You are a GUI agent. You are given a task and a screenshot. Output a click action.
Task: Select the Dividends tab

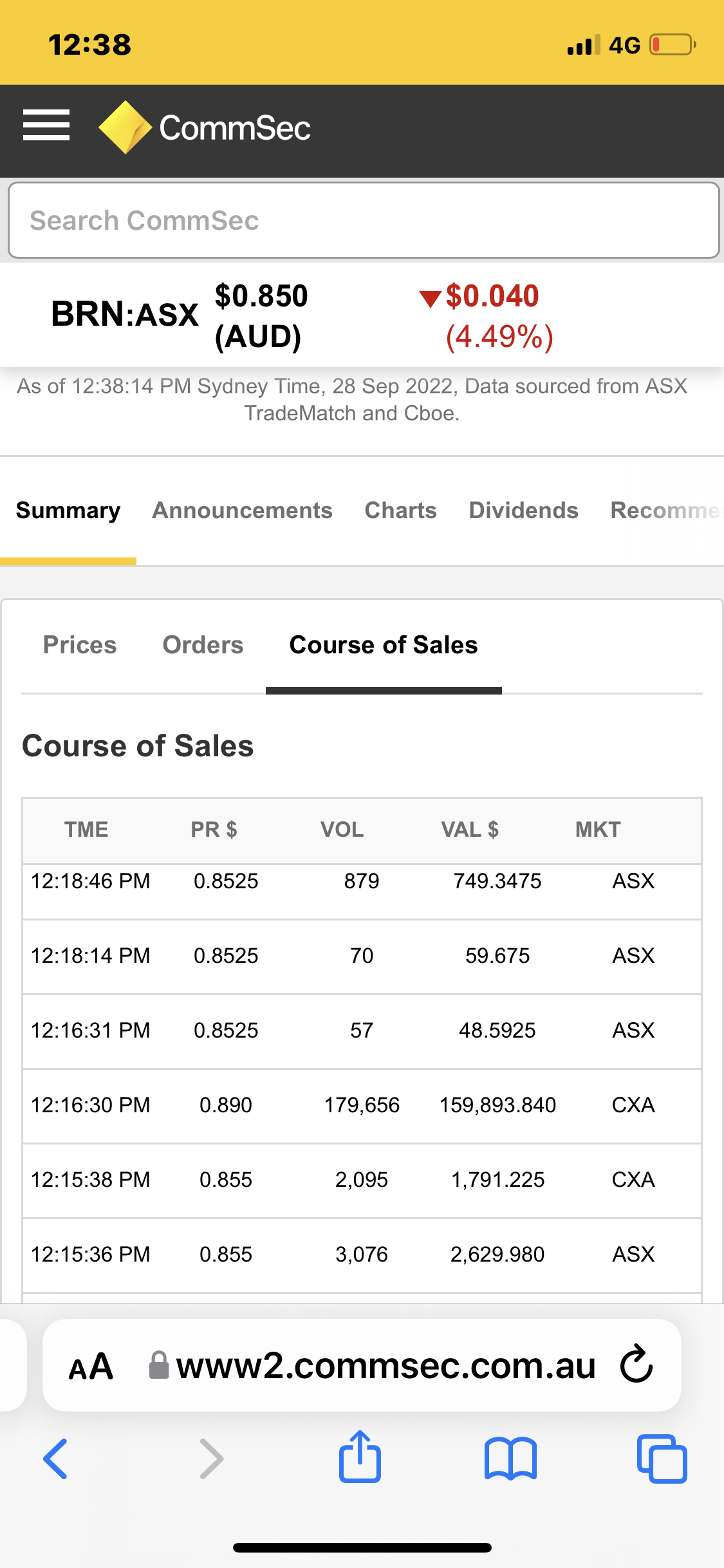click(x=523, y=510)
